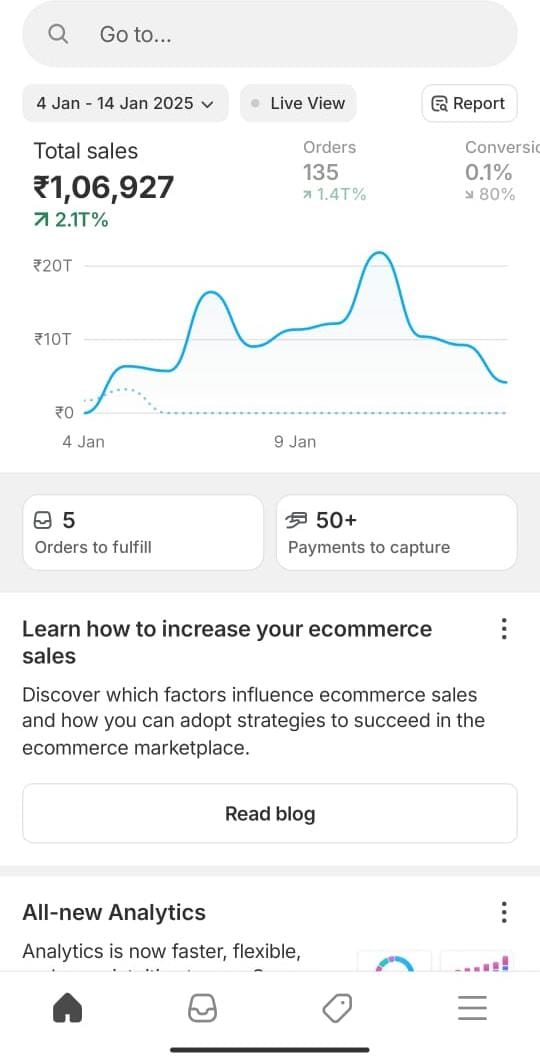
Task: Open the Products tag icon tab
Action: (337, 1009)
